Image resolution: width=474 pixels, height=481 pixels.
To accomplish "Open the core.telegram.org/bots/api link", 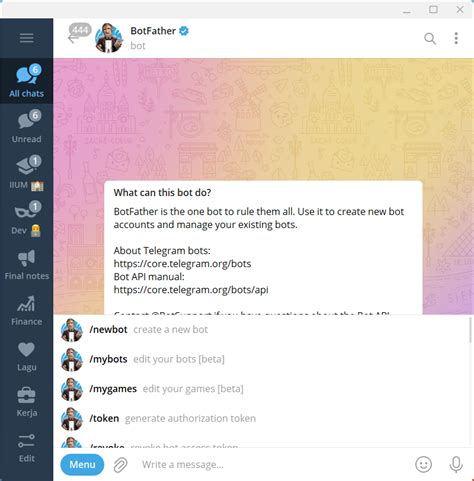I will (x=191, y=290).
